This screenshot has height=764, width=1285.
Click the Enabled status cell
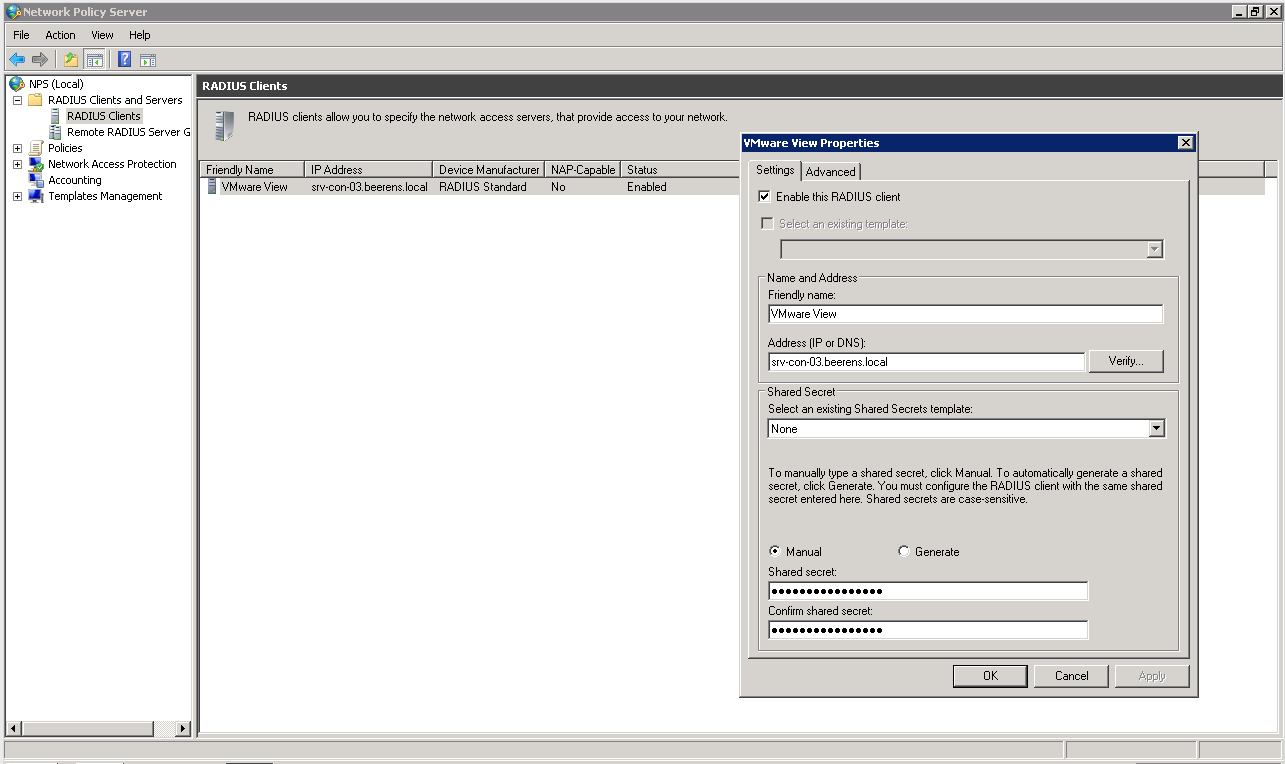pyautogui.click(x=646, y=187)
